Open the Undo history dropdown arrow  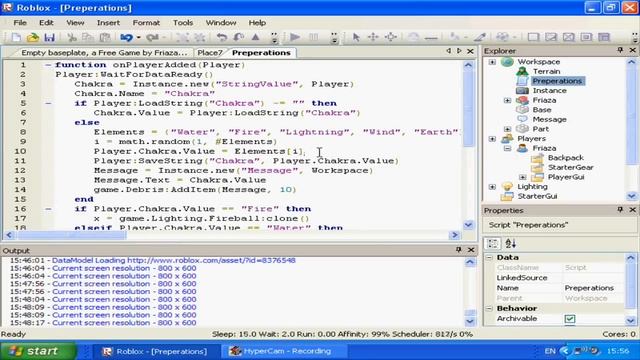pos(138,38)
